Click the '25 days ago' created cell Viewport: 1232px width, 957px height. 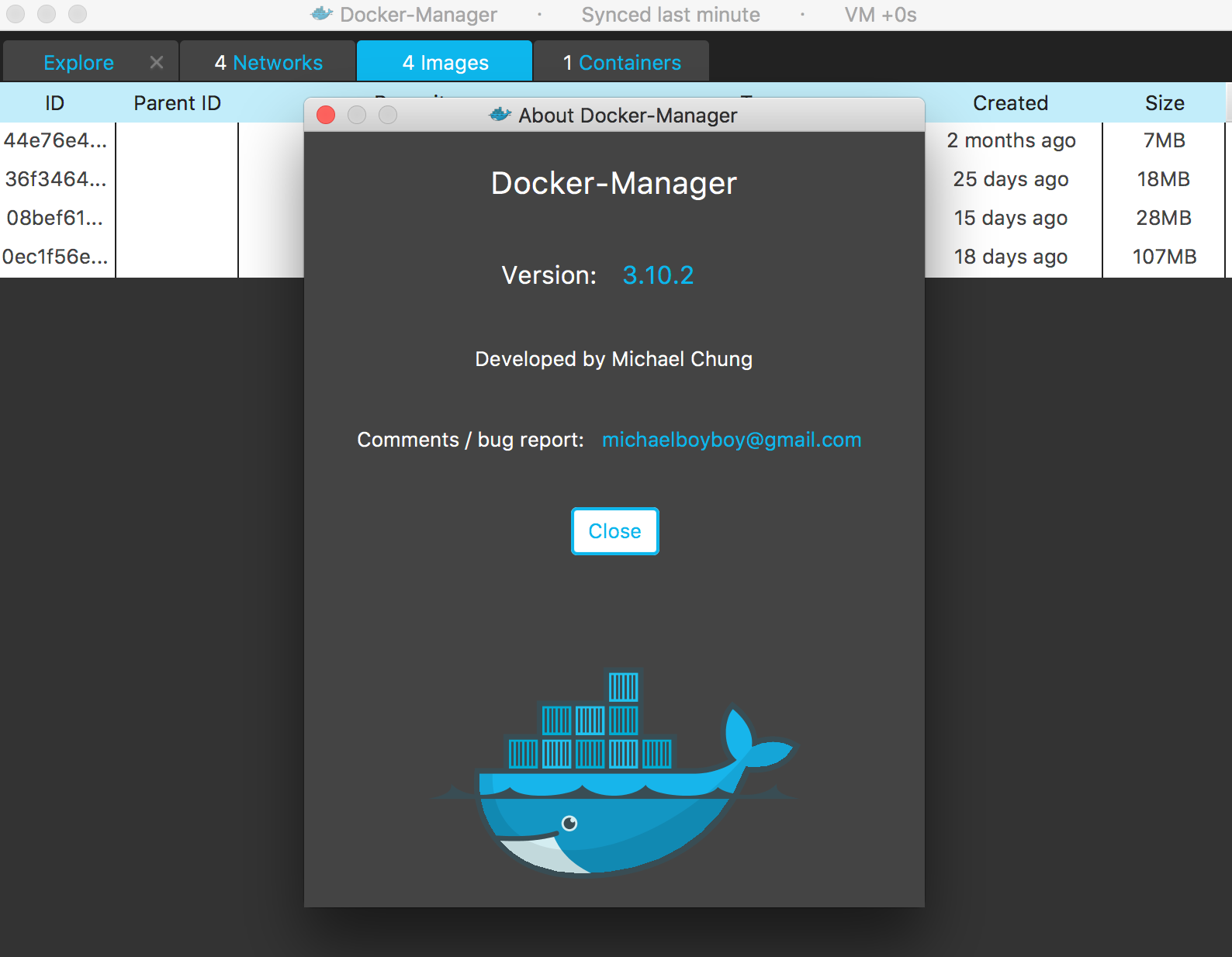1011,179
